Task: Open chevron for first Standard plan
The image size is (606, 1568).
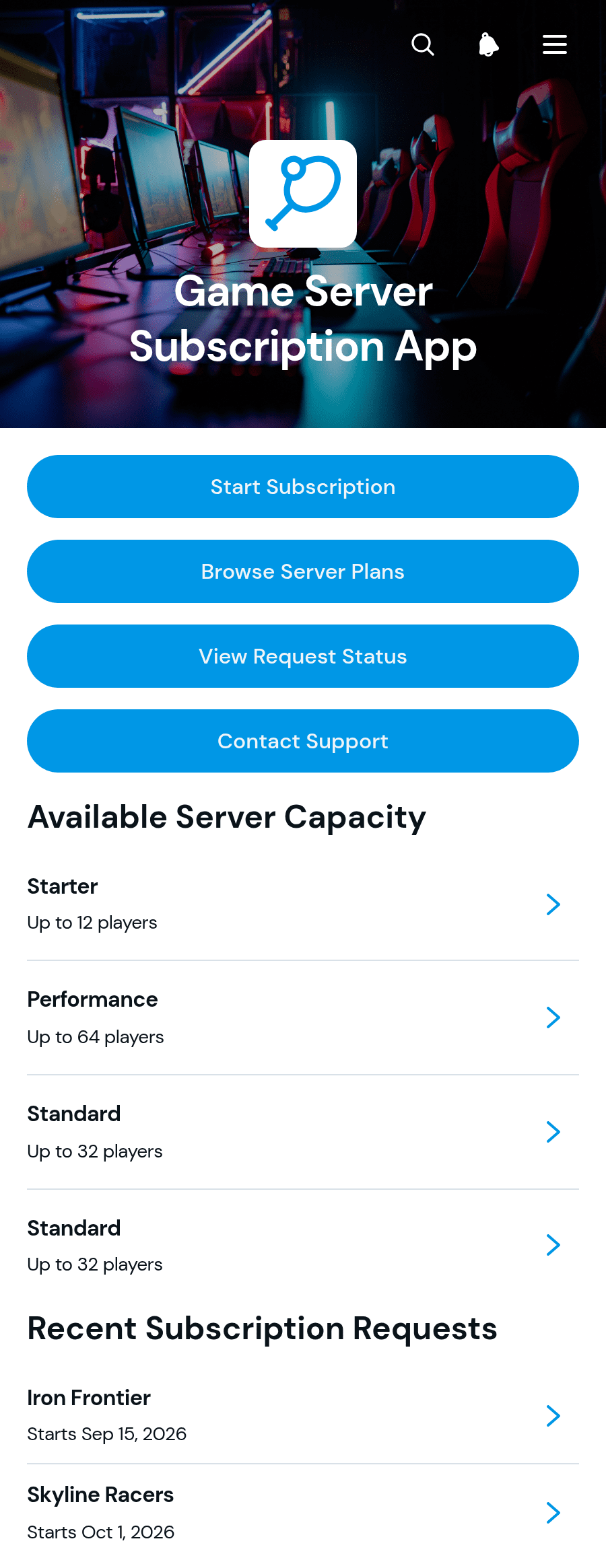Action: point(553,1132)
